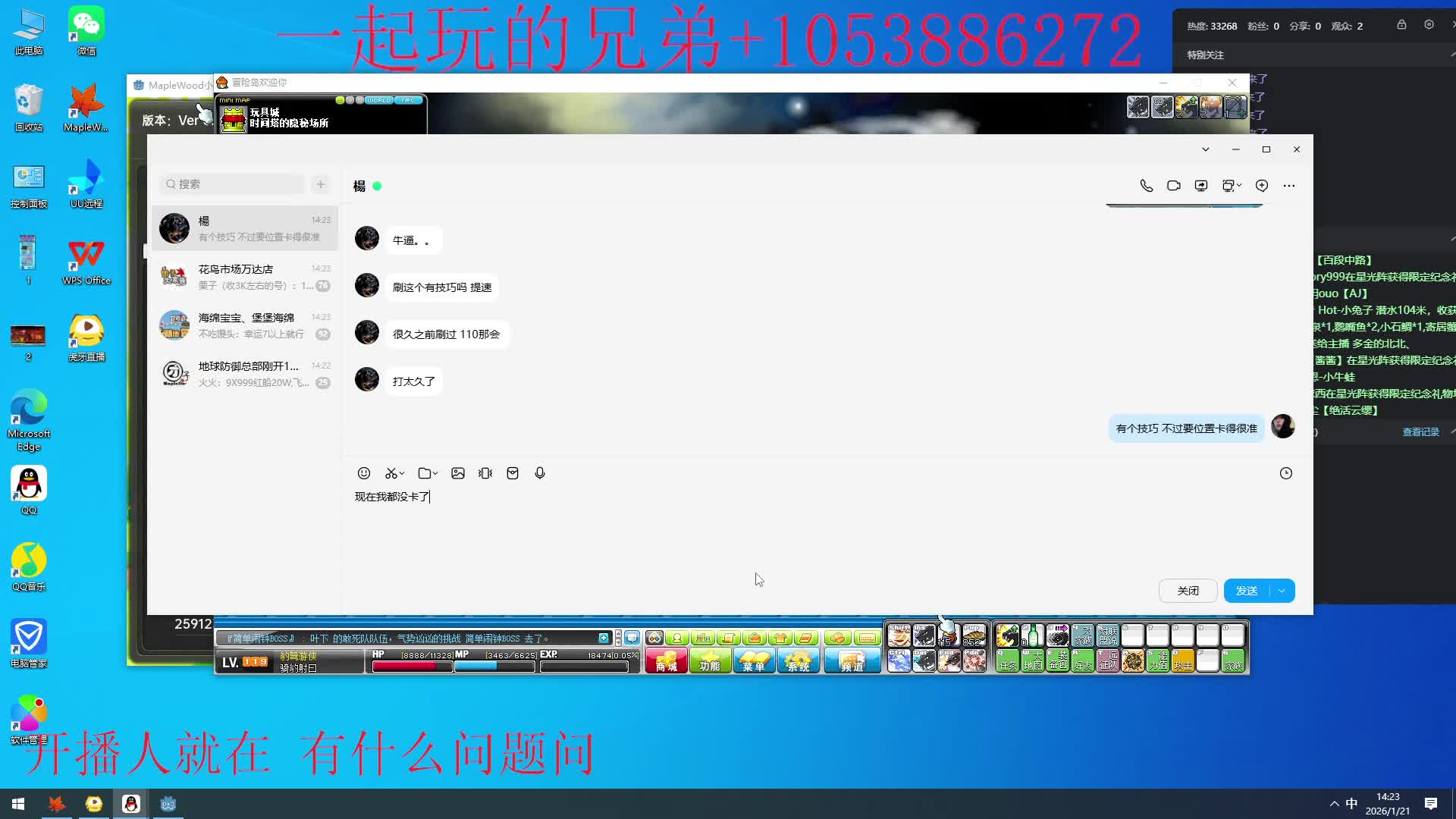Toggle the window shake icon in toolbar
Screen dimensions: 1456x819
(x=485, y=473)
